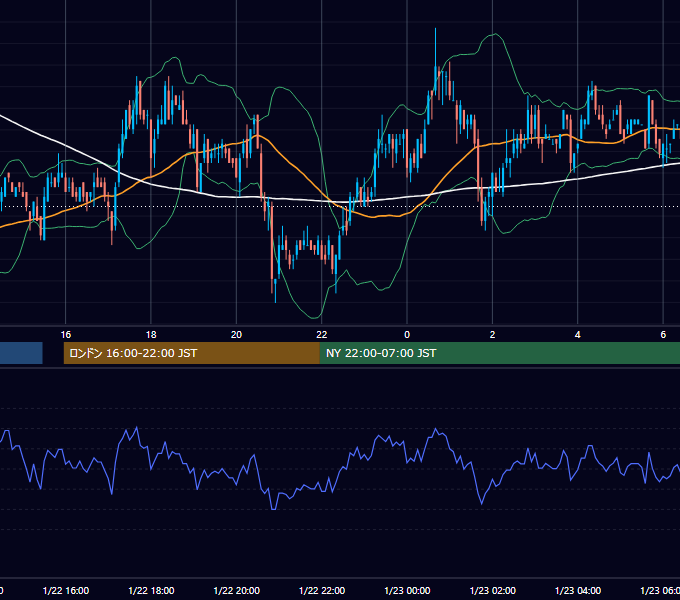This screenshot has width=680, height=600.
Task: Select the ロンドン 16:00-22:00 JST session bar
Action: (192, 353)
